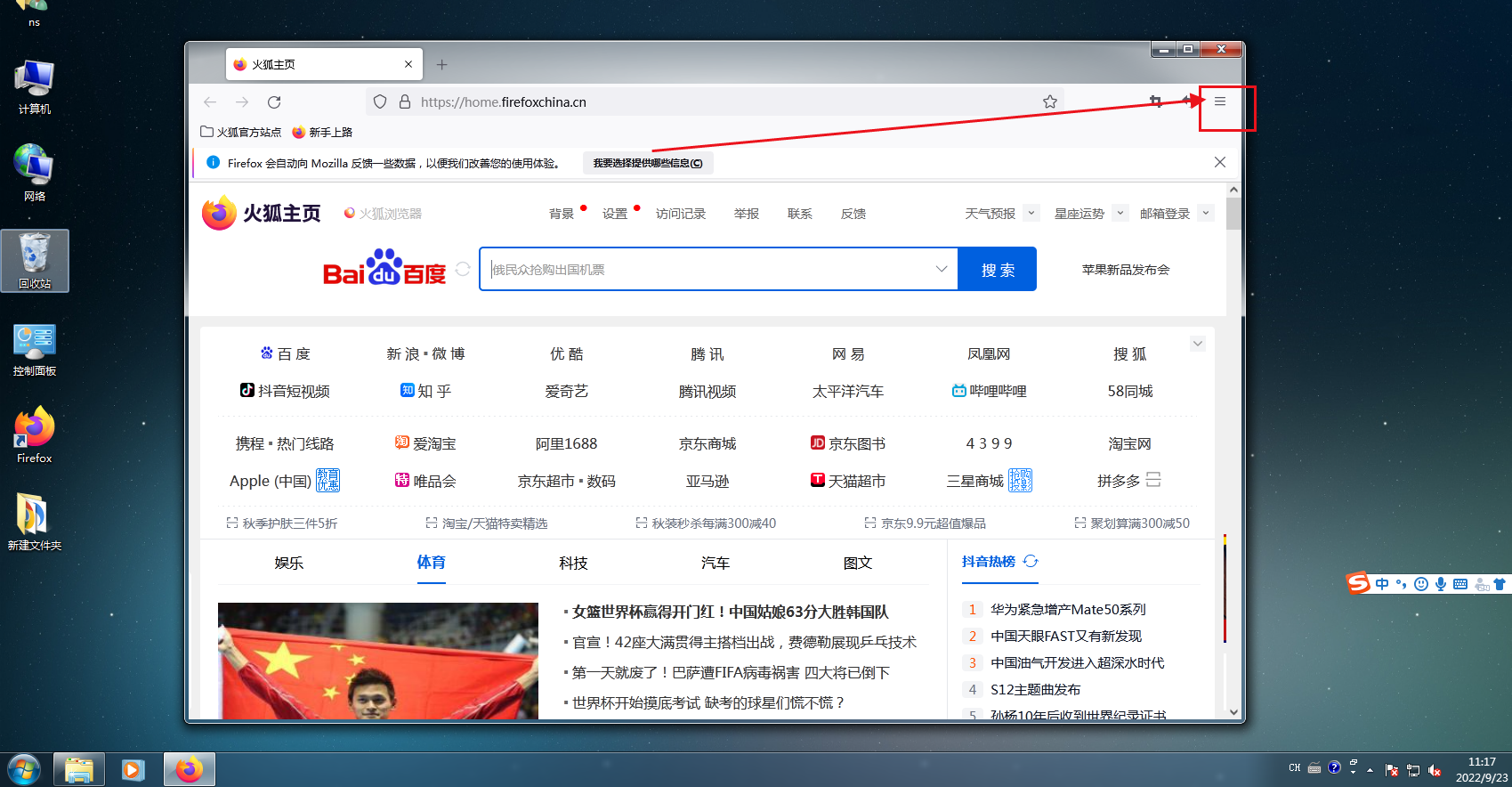The width and height of the screenshot is (1512, 787).
Task: Expand the horoscope dropdown
Action: [x=1120, y=213]
